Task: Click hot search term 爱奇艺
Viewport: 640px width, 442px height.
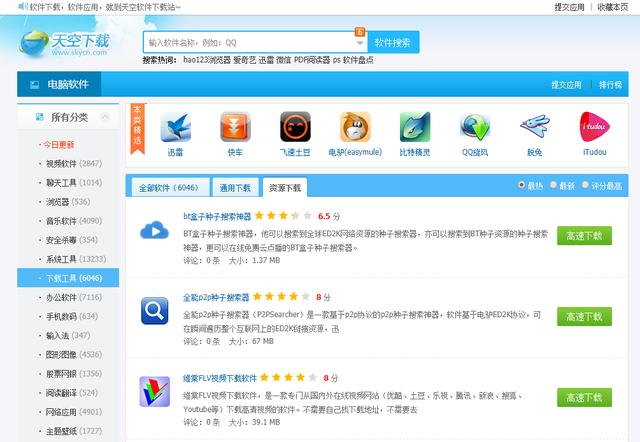Action: tap(244, 60)
